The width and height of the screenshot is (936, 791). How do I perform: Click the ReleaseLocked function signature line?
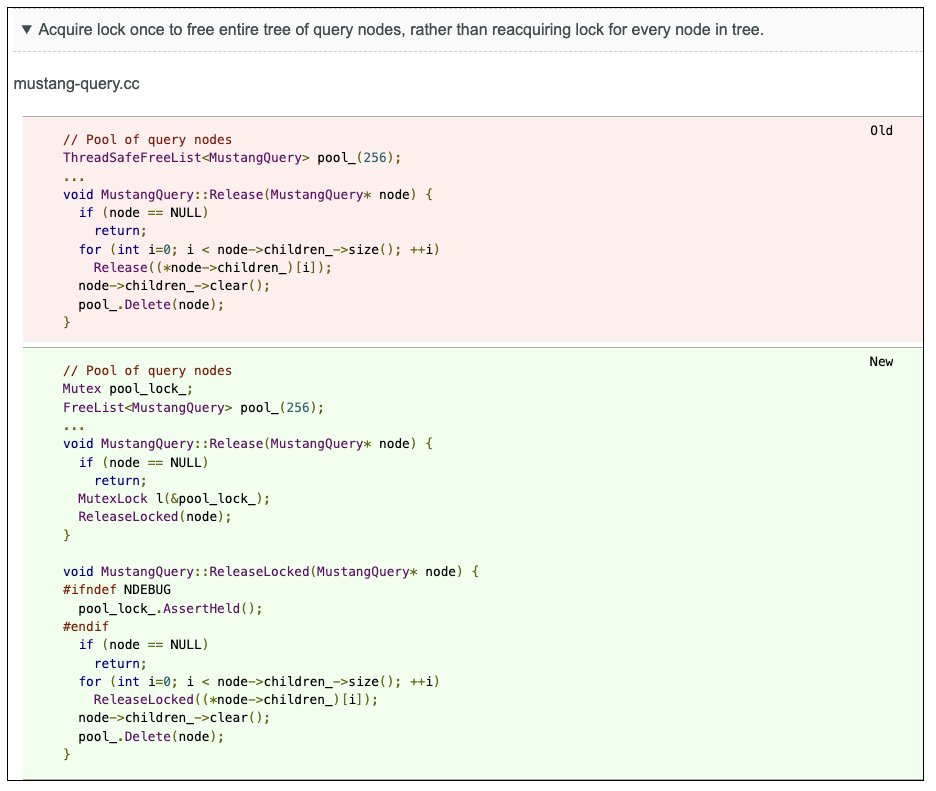coord(272,571)
